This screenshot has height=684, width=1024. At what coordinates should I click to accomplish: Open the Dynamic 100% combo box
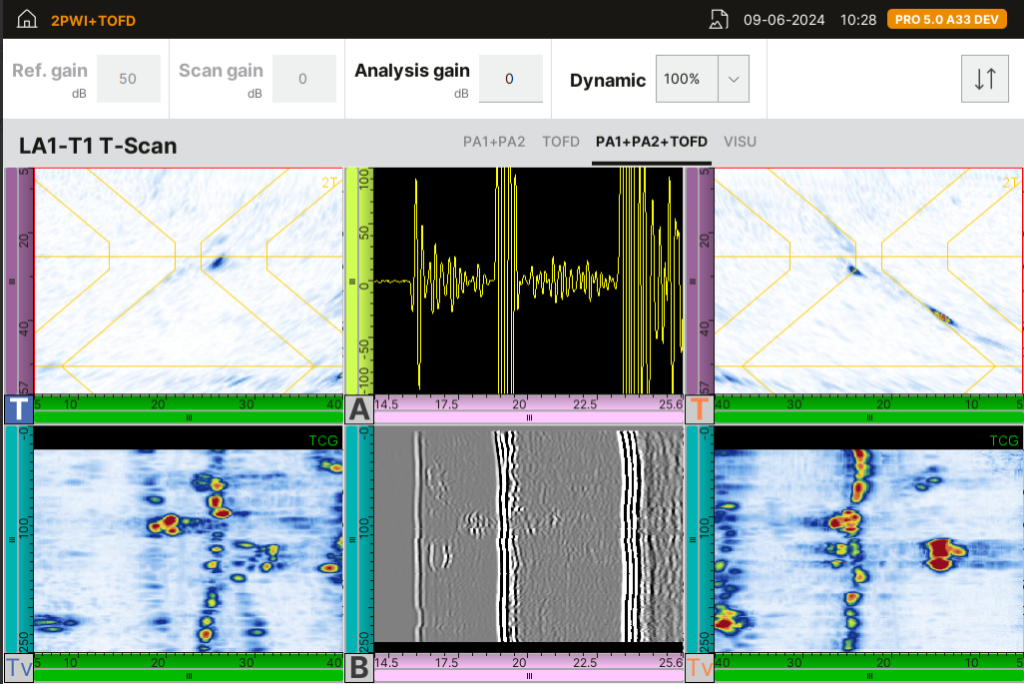point(687,79)
